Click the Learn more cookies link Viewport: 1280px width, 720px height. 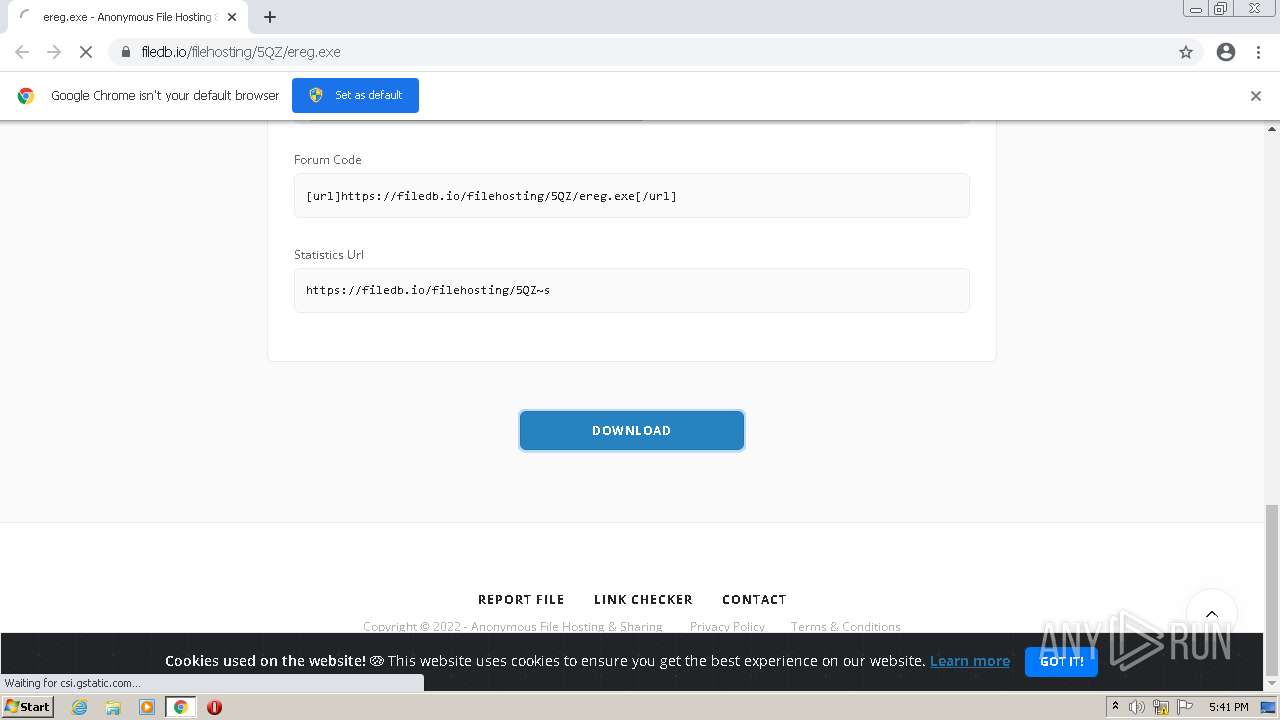(970, 661)
